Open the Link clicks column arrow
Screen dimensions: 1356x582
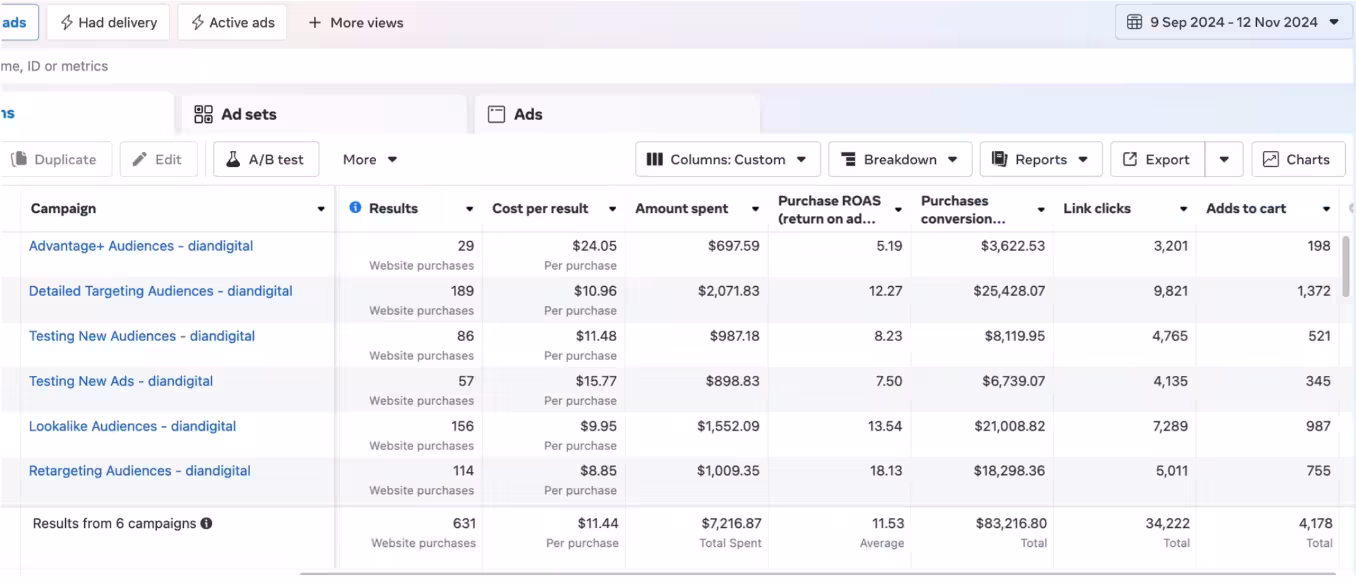(1184, 209)
